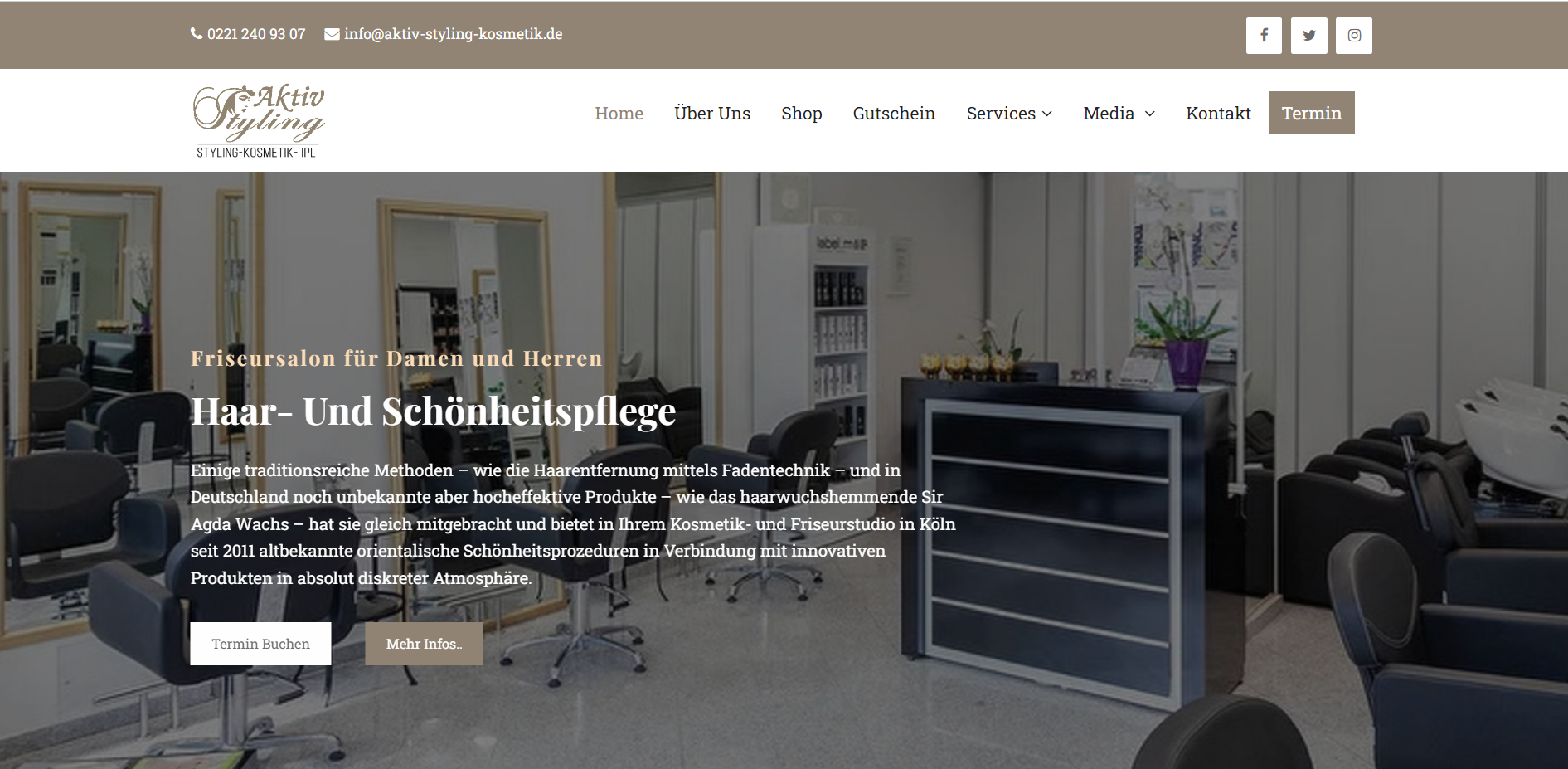This screenshot has height=769, width=1568.
Task: Go to the Home menu item
Action: tap(619, 114)
